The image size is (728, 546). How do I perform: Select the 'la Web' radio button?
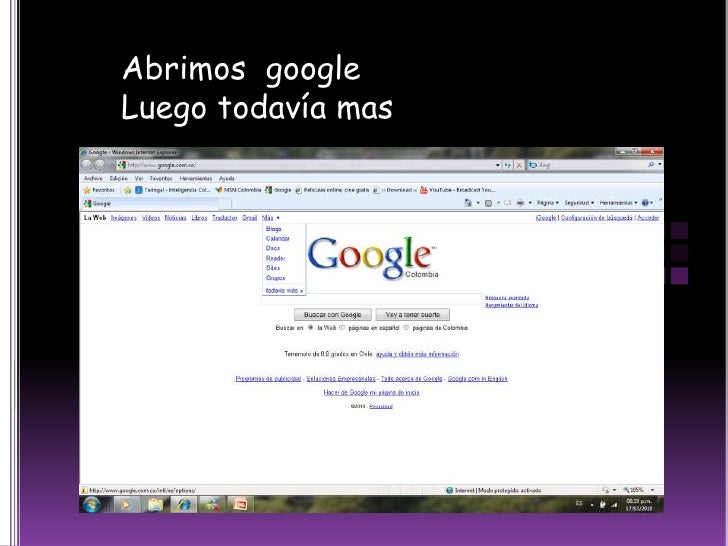point(311,328)
